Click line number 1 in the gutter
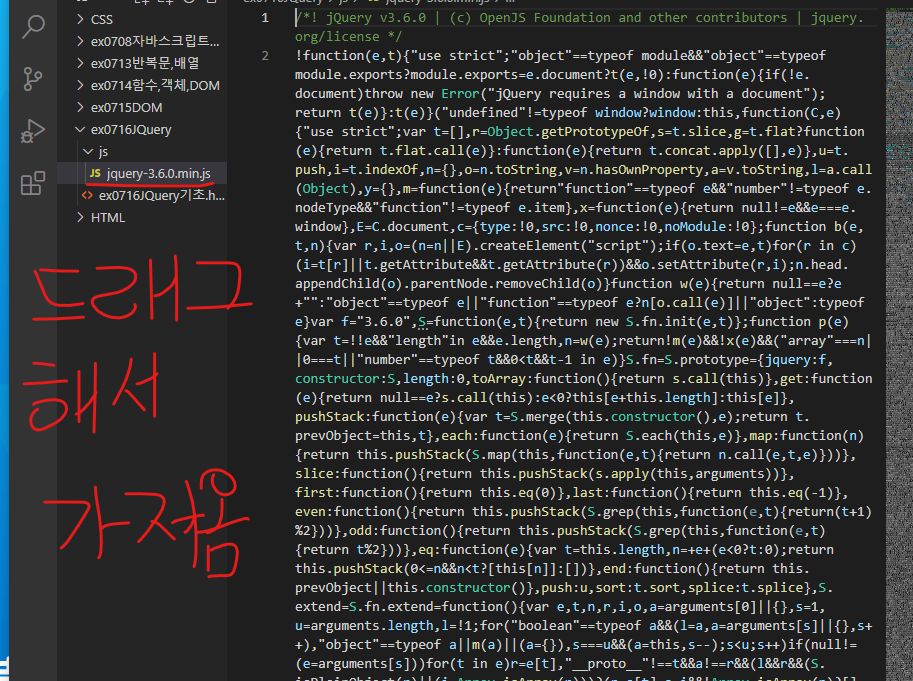913x681 pixels. pos(265,18)
